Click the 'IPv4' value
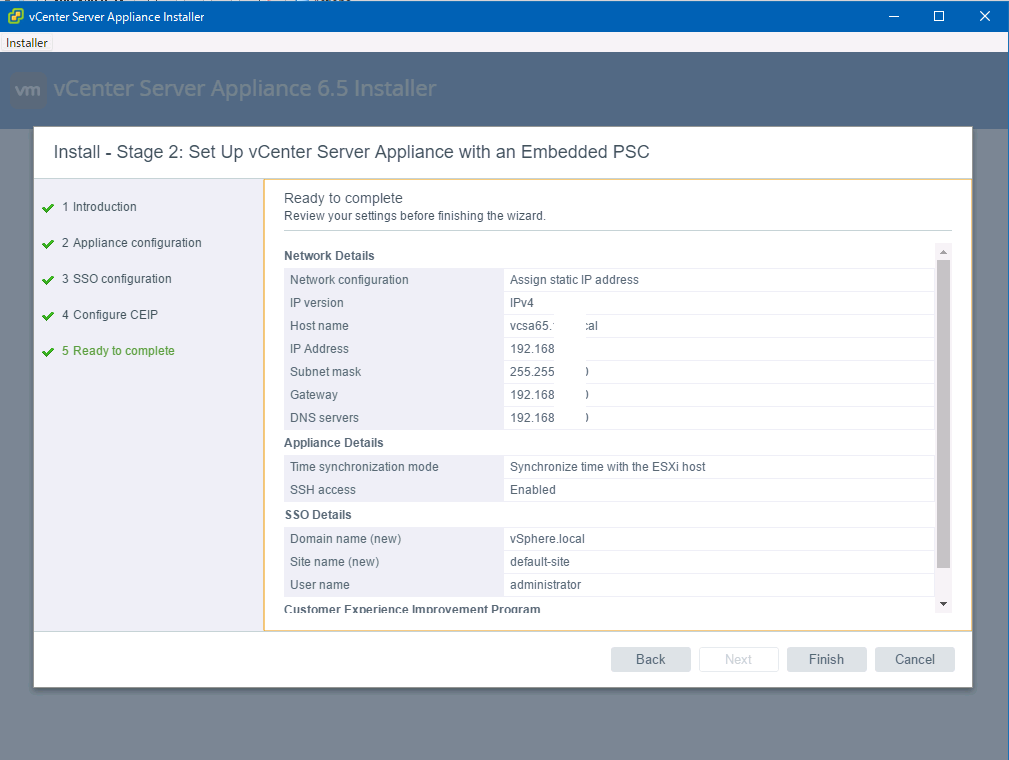Viewport: 1009px width, 760px height. (521, 302)
